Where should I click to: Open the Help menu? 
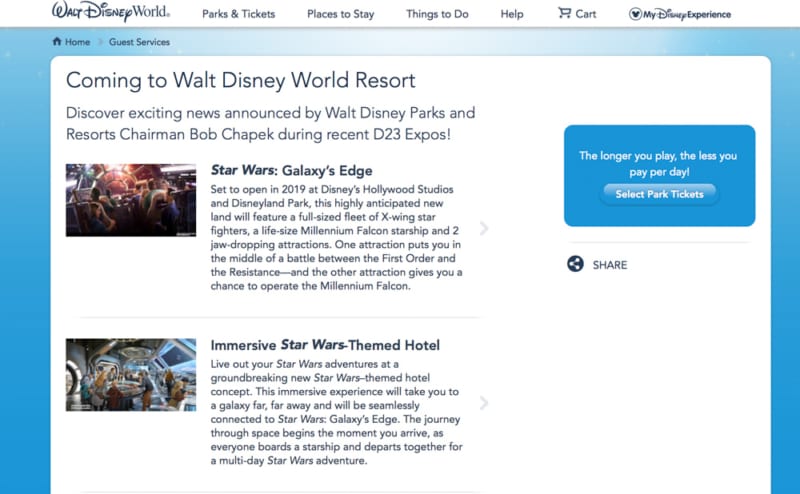512,14
